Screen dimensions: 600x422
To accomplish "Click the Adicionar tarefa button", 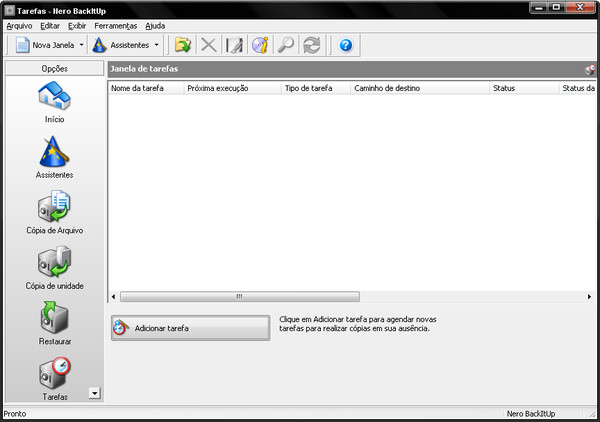I will tap(191, 328).
